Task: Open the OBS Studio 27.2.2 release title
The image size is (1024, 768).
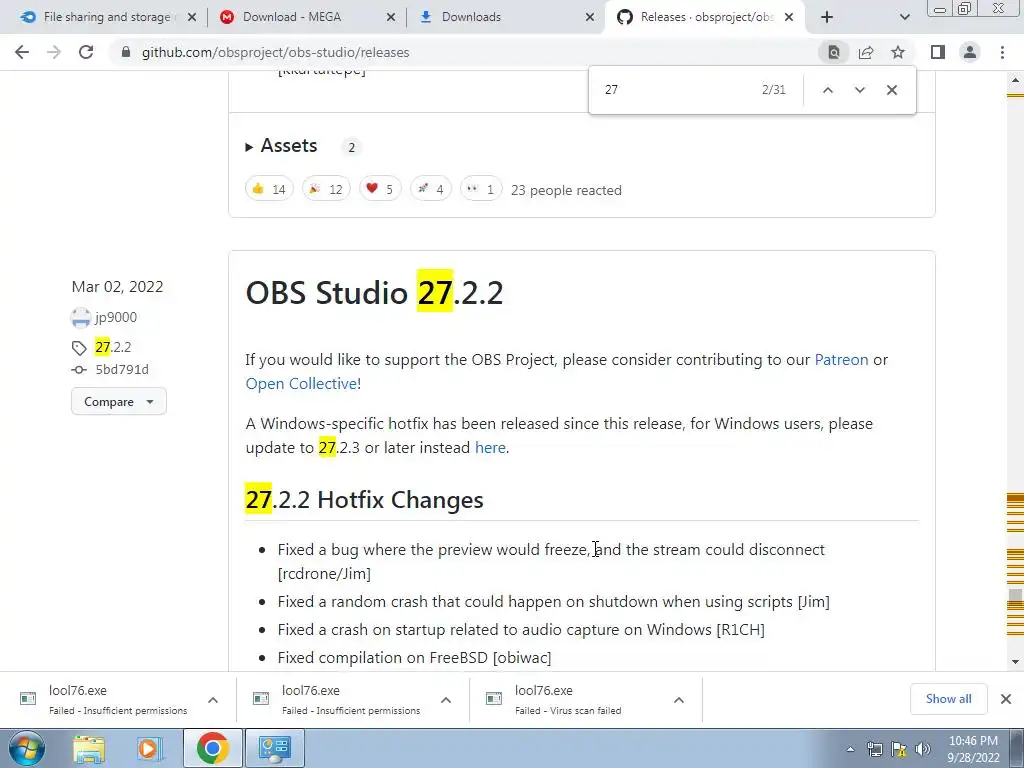Action: pos(374,292)
